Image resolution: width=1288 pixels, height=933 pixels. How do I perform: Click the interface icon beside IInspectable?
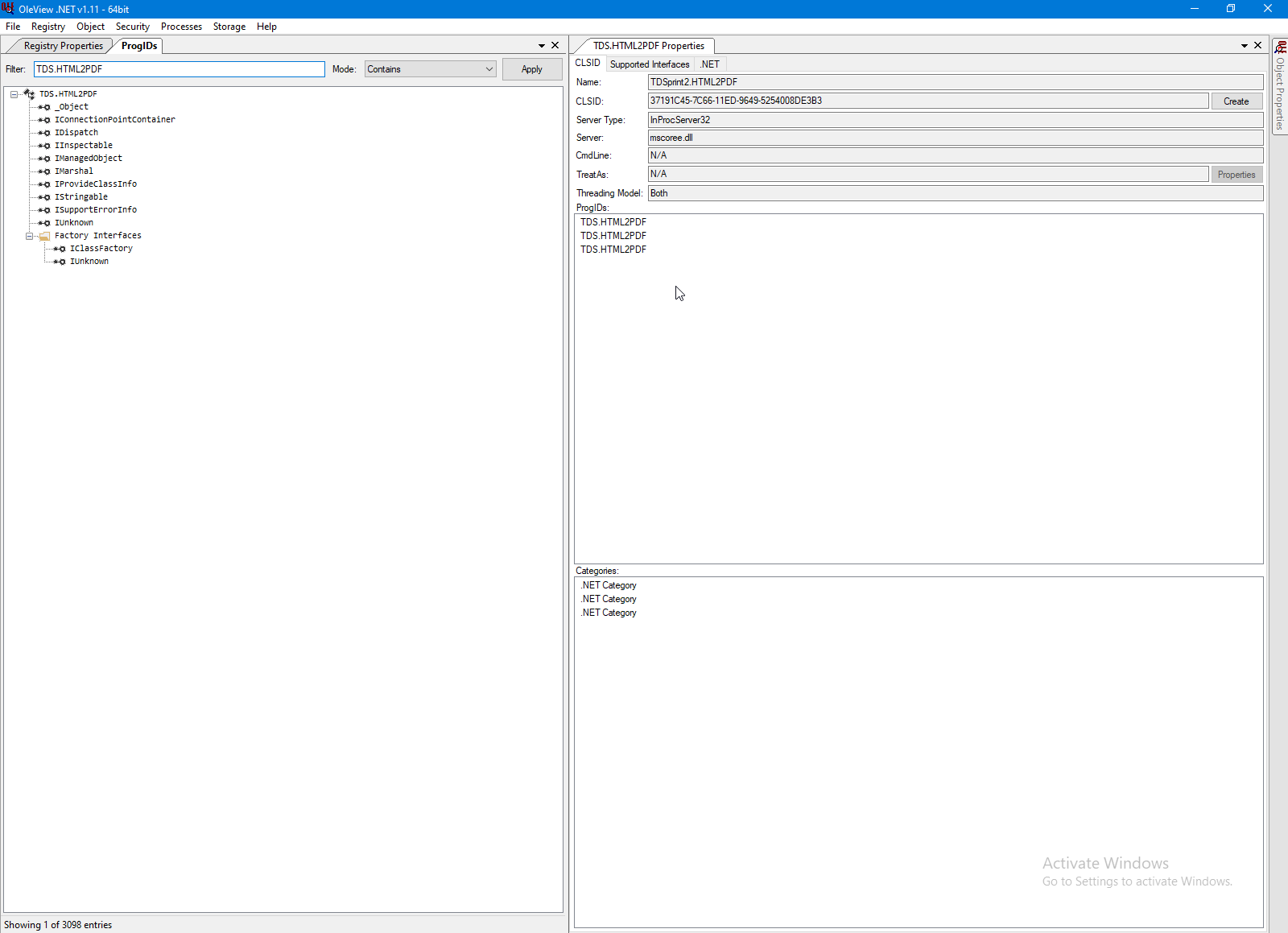pos(45,146)
